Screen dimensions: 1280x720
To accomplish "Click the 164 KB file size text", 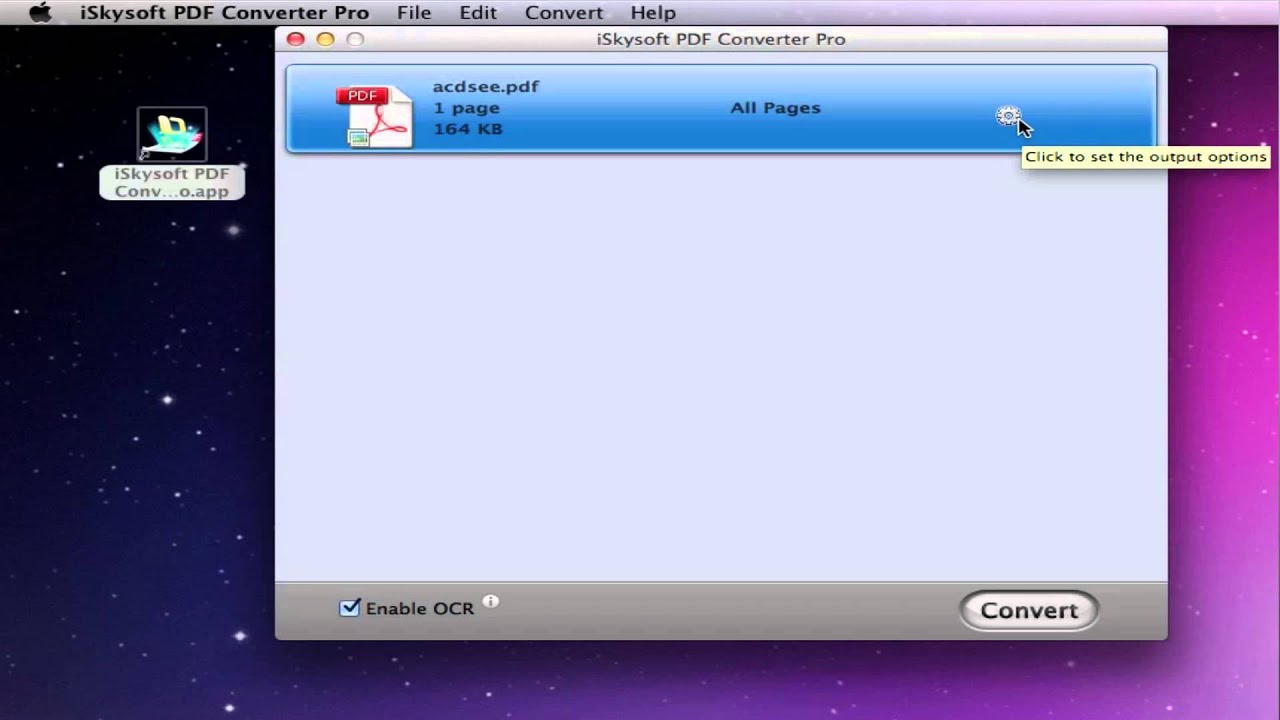I will click(x=467, y=129).
